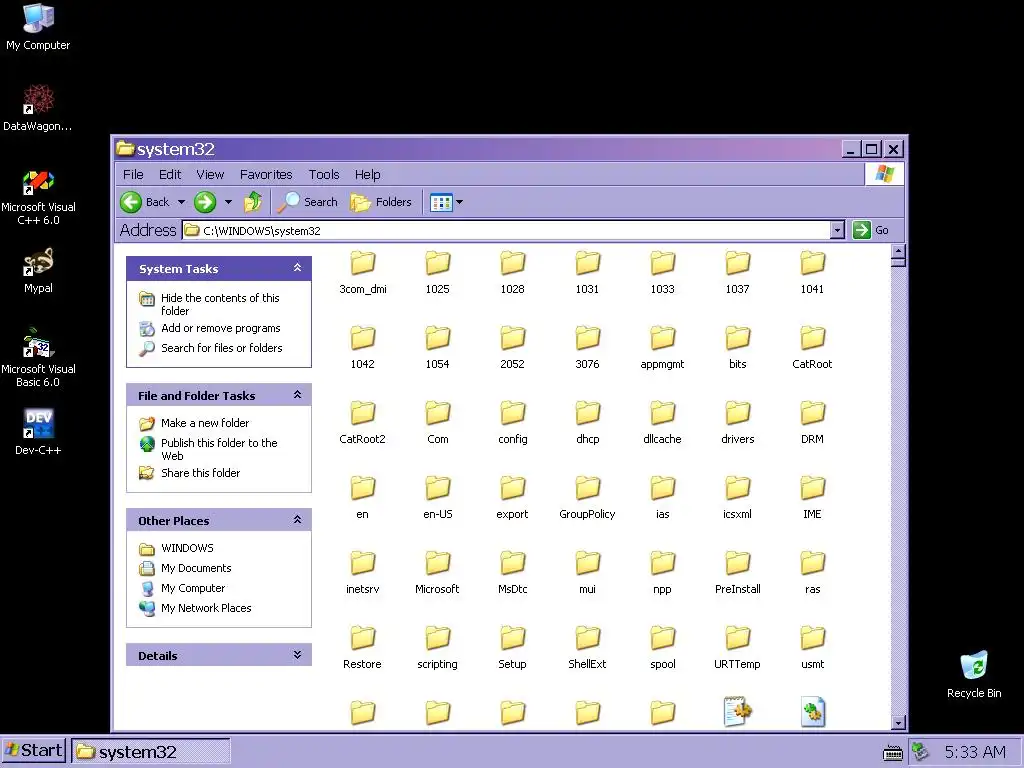Open the Tools menu
The width and height of the screenshot is (1024, 768).
pyautogui.click(x=324, y=174)
